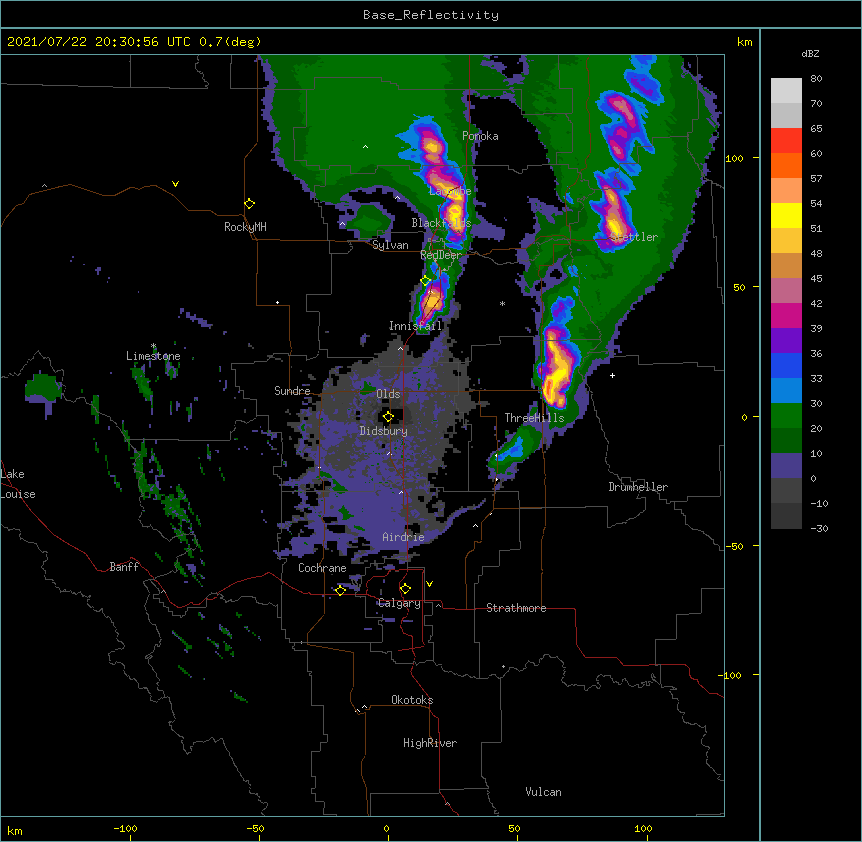Image resolution: width=862 pixels, height=842 pixels.
Task: Click the yellow diamond marker below RedDeer
Action: [426, 281]
